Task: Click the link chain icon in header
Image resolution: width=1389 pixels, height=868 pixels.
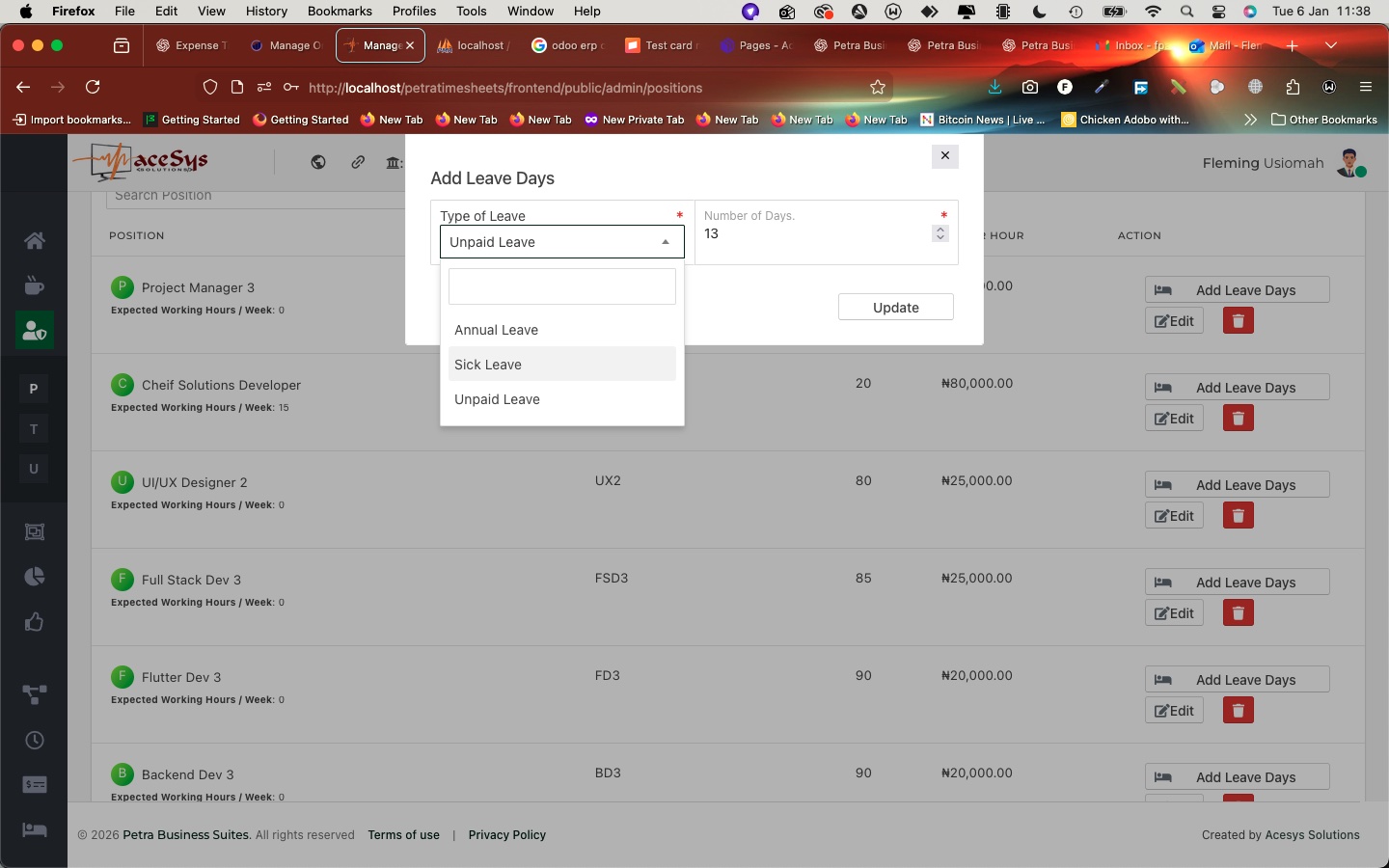Action: click(x=358, y=162)
